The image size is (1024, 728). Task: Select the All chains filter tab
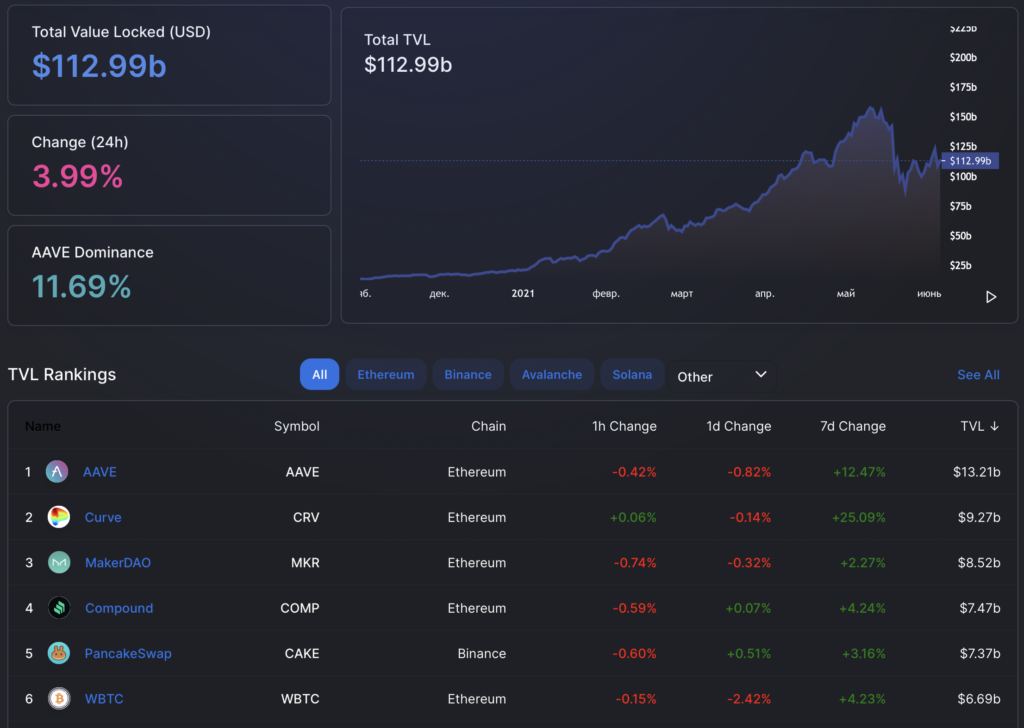(x=319, y=375)
